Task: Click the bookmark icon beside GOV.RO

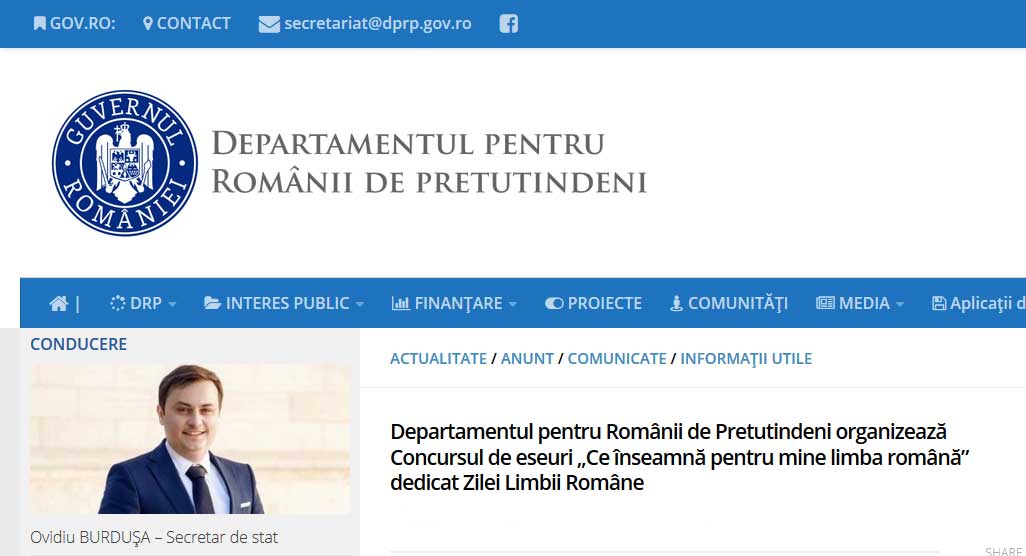Action: coord(40,24)
